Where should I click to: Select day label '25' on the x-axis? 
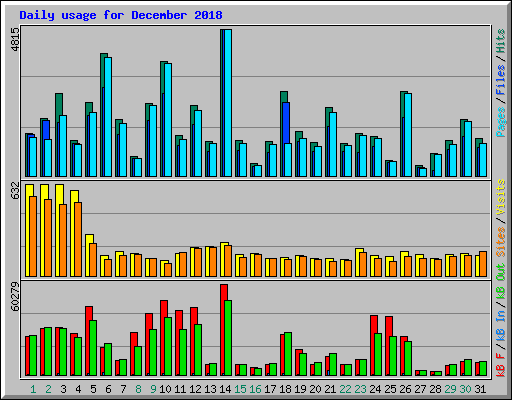click(390, 389)
